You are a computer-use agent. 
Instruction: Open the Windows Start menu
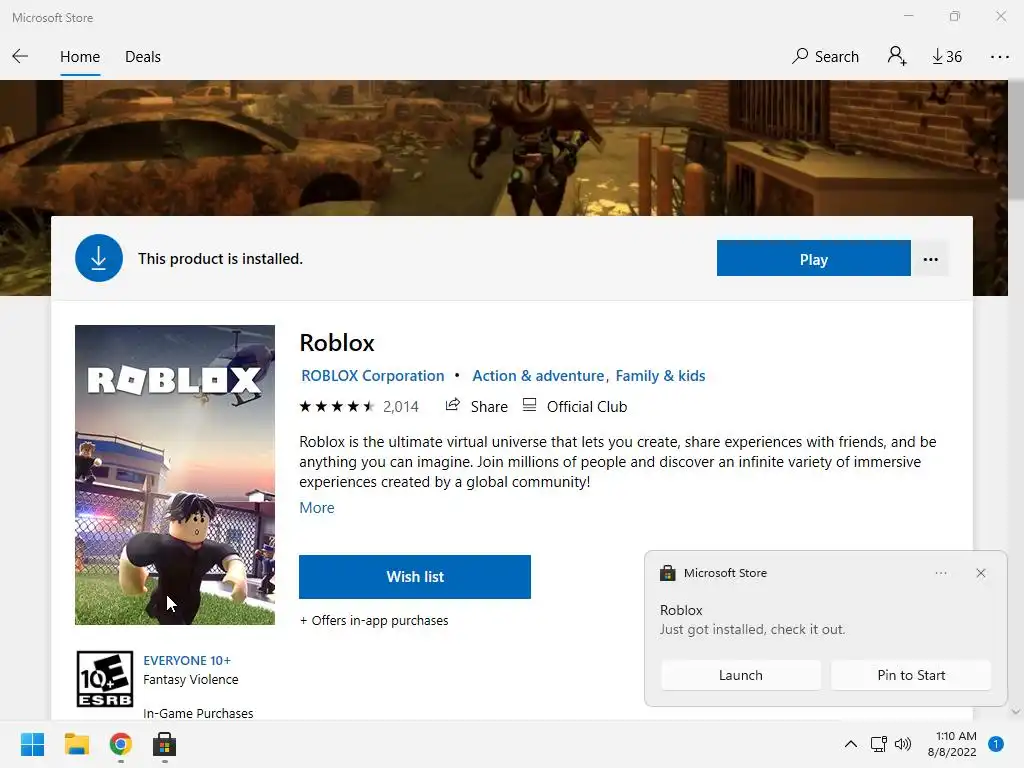pos(32,744)
